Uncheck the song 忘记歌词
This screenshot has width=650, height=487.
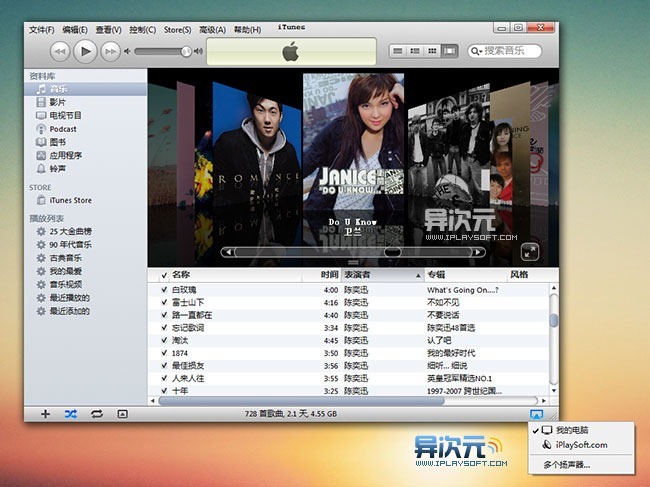point(164,328)
